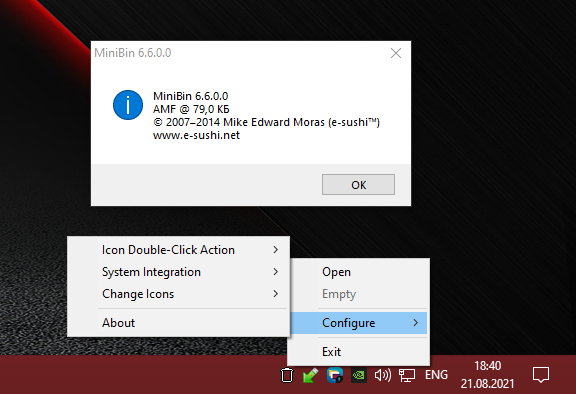Close the MiniBin 6.6.0.0 dialog
Screen dimensions: 576x394
point(396,53)
